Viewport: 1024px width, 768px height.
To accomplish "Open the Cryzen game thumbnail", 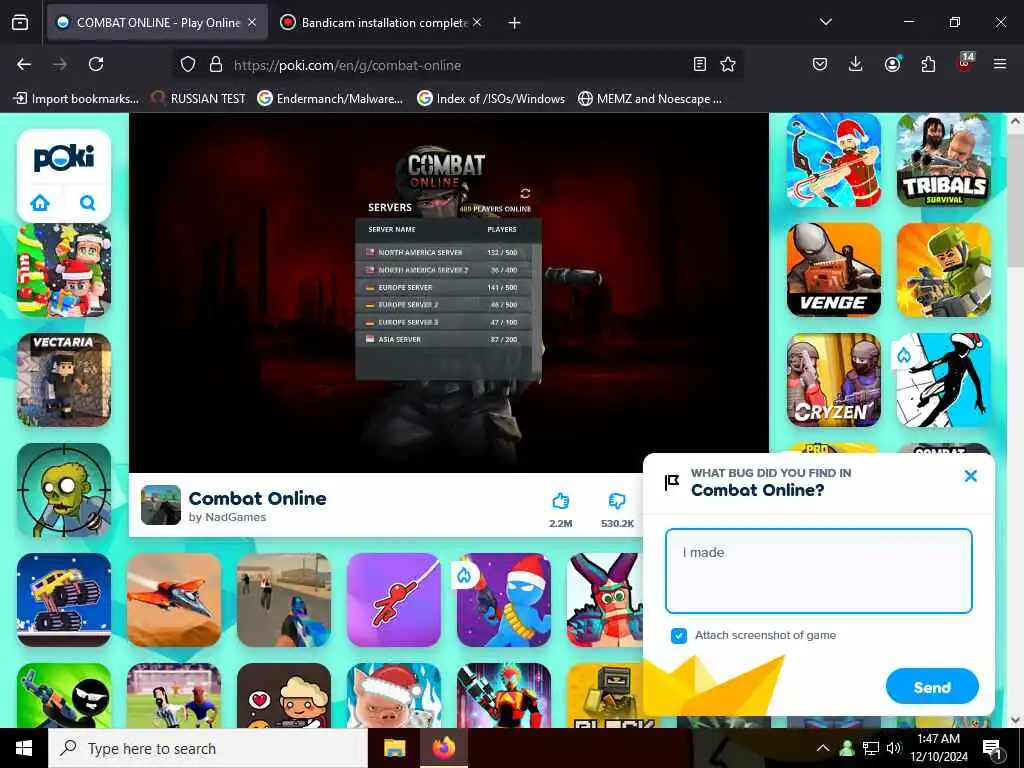I will click(834, 380).
